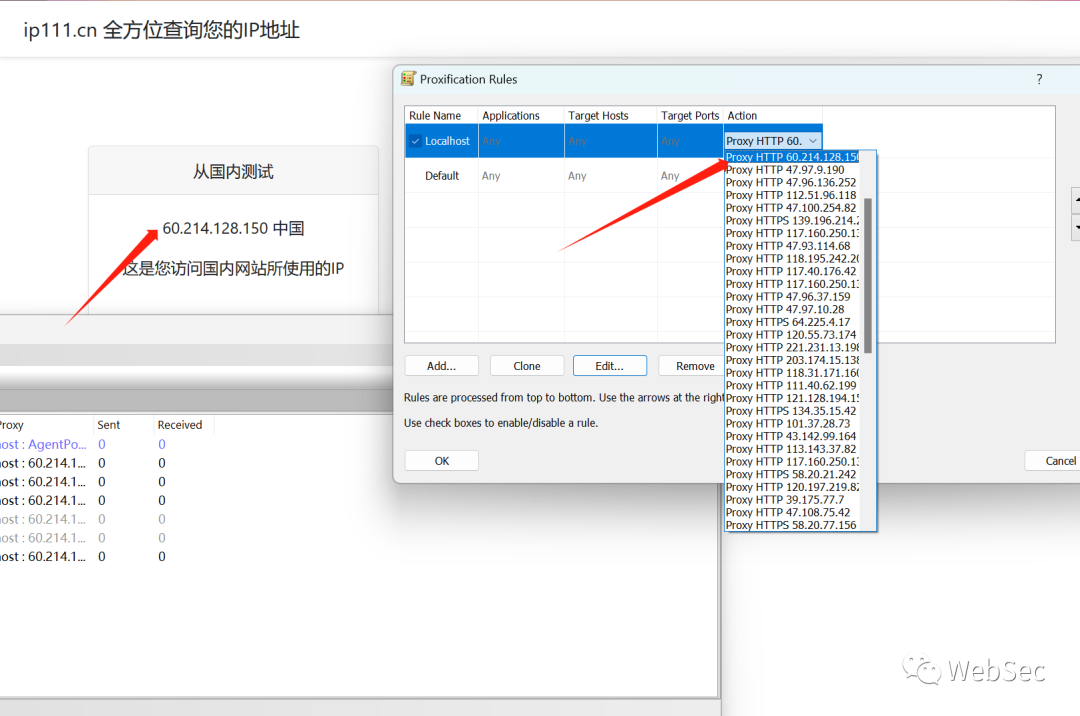Click the Applications column header
The width and height of the screenshot is (1080, 716).
click(x=521, y=116)
